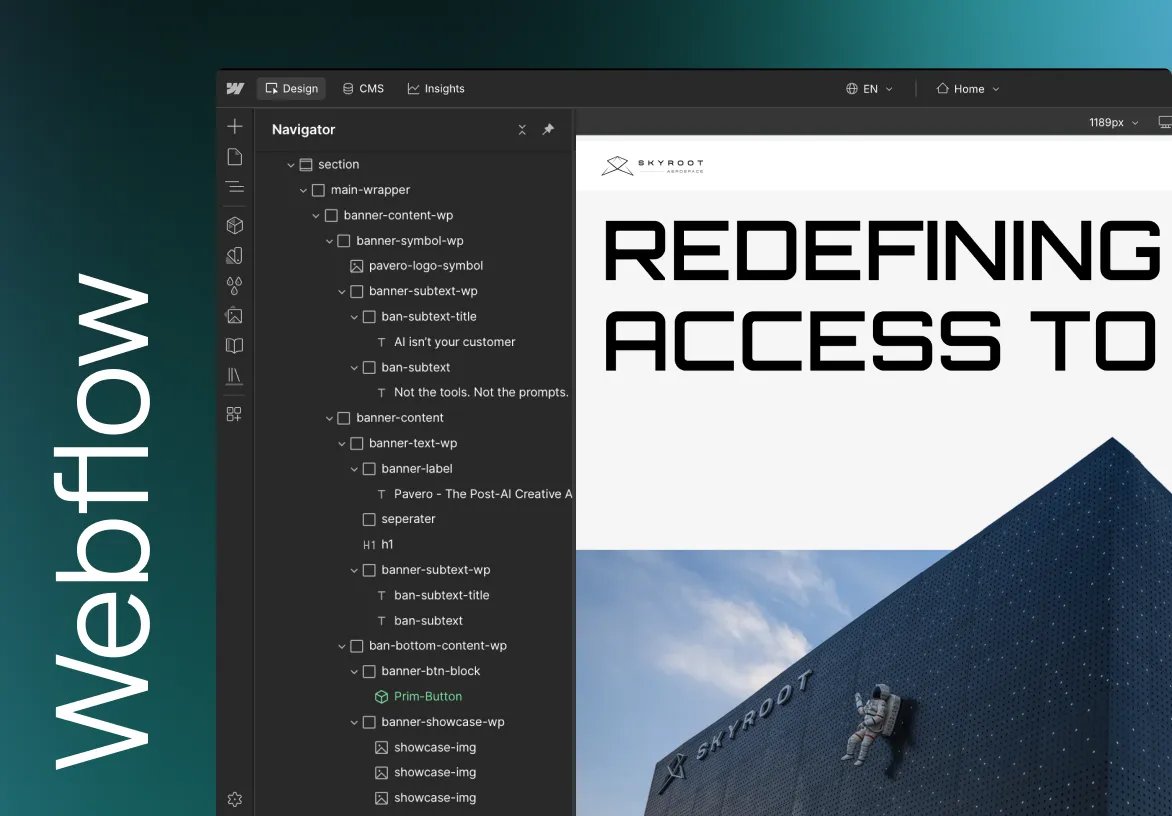Open the Navigator panel icon
Viewport: 1172px width, 816px height.
[x=235, y=187]
